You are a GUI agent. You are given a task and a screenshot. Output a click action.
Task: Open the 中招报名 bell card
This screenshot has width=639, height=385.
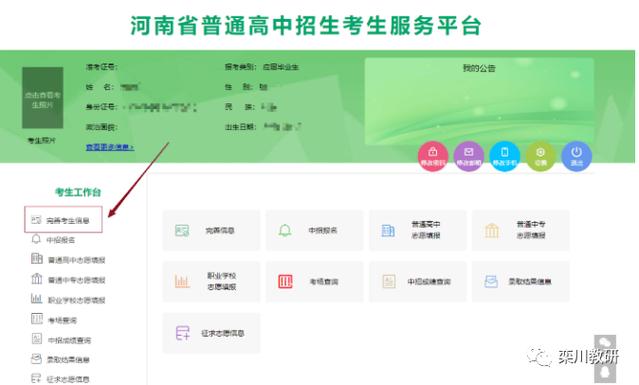click(x=314, y=231)
